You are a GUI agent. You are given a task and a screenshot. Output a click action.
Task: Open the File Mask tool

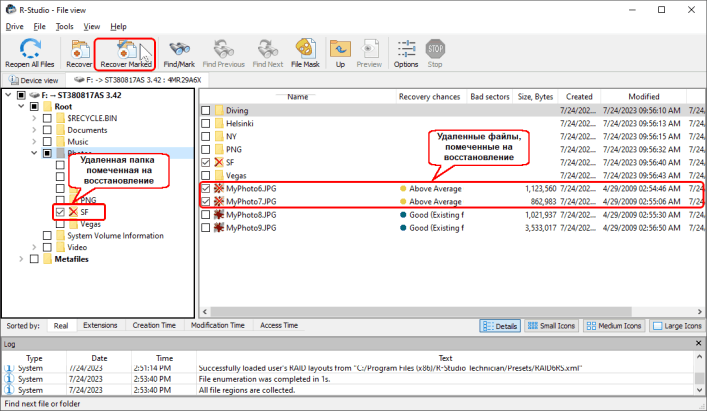(x=305, y=49)
